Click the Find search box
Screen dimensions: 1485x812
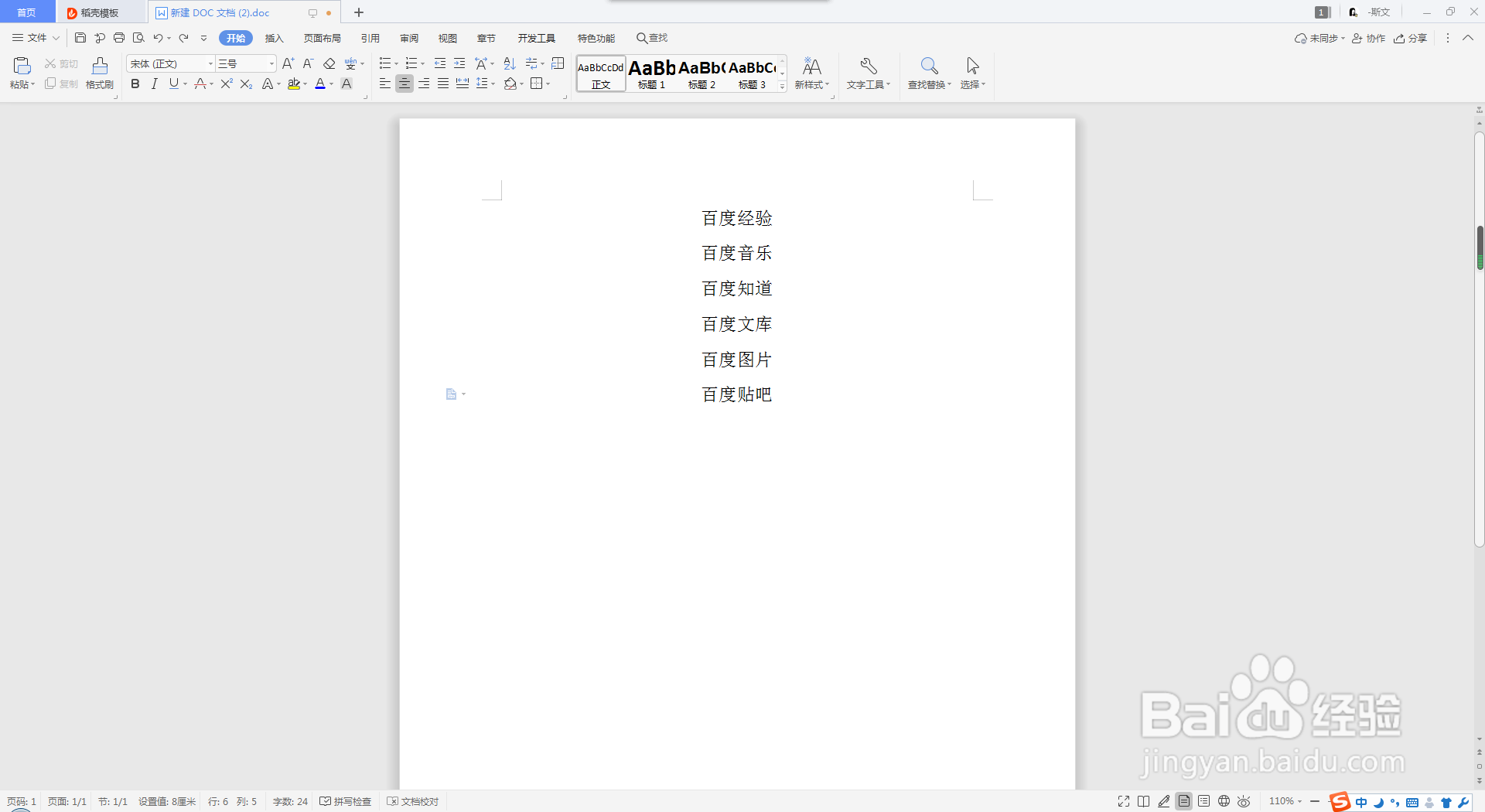[x=652, y=38]
